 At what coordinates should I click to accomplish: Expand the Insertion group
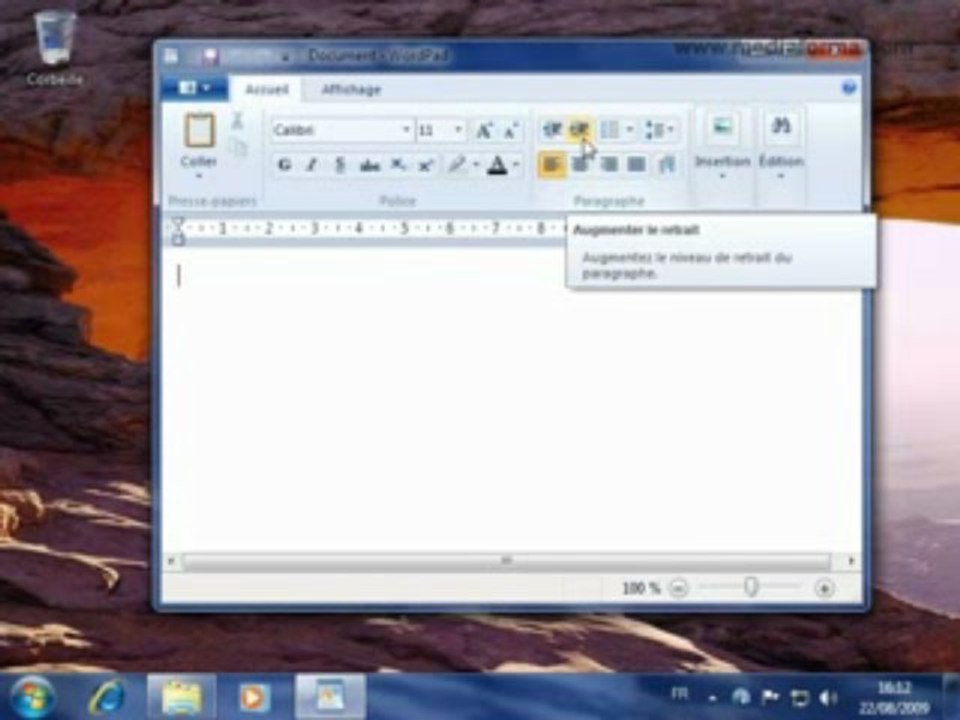(722, 147)
